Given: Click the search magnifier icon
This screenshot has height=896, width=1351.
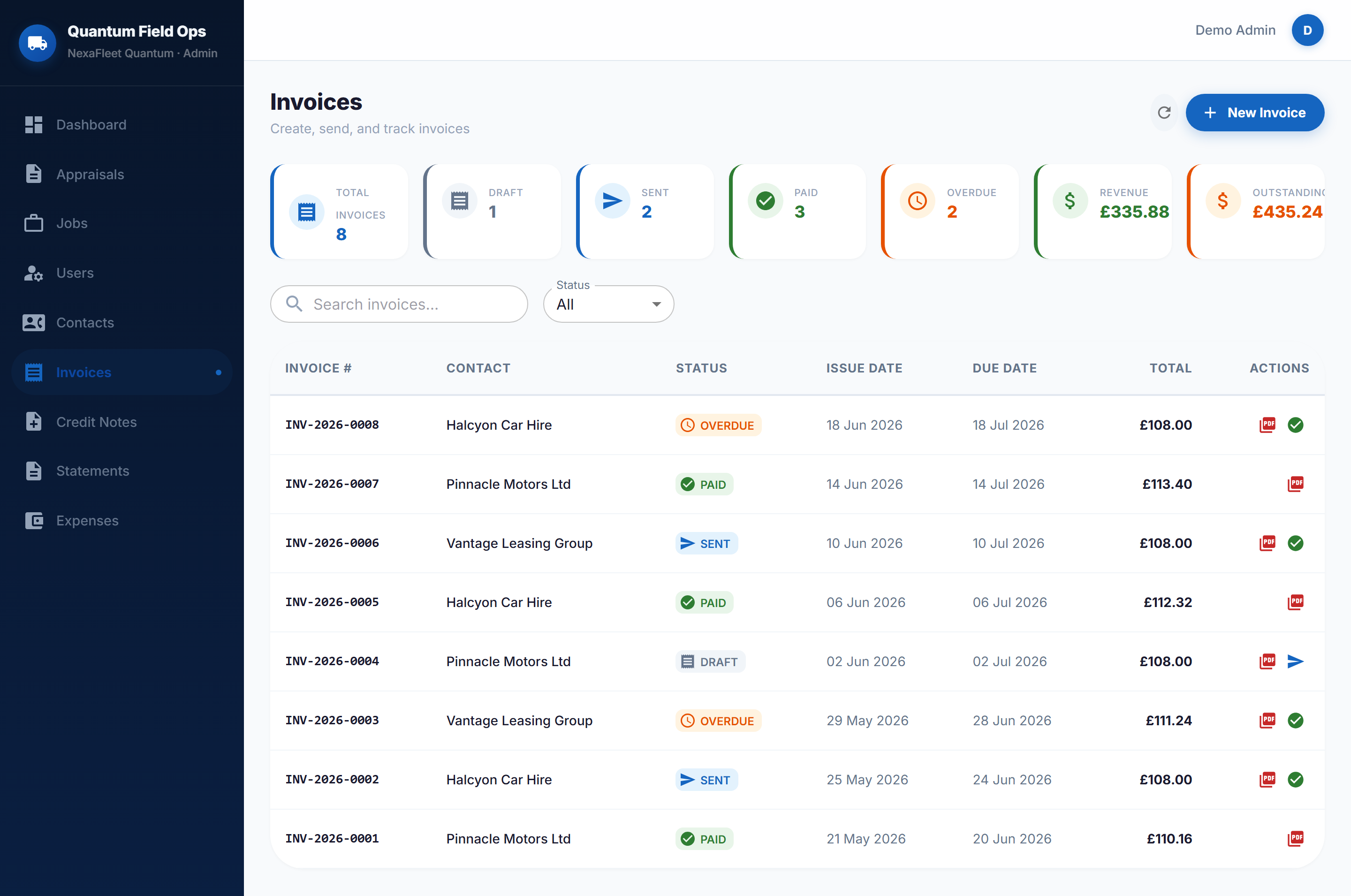Looking at the screenshot, I should click(294, 304).
